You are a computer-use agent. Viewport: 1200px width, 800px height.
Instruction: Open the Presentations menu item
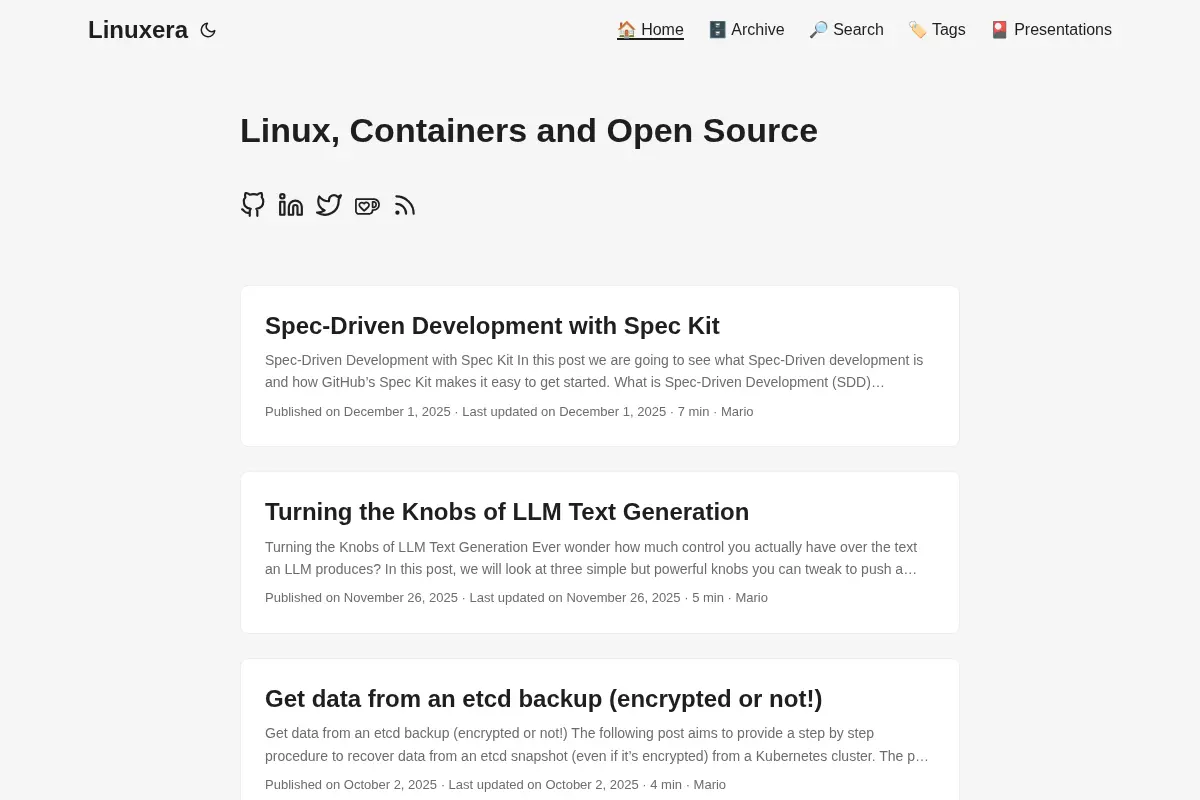pyautogui.click(x=1051, y=30)
